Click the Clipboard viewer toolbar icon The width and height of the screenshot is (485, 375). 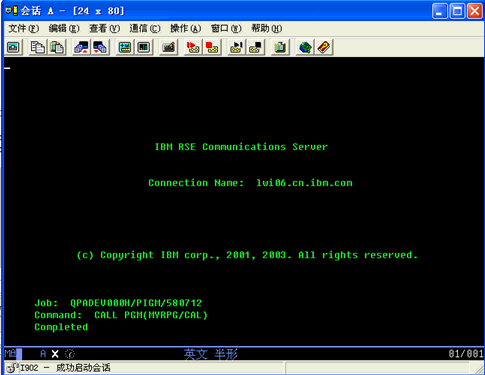point(280,47)
